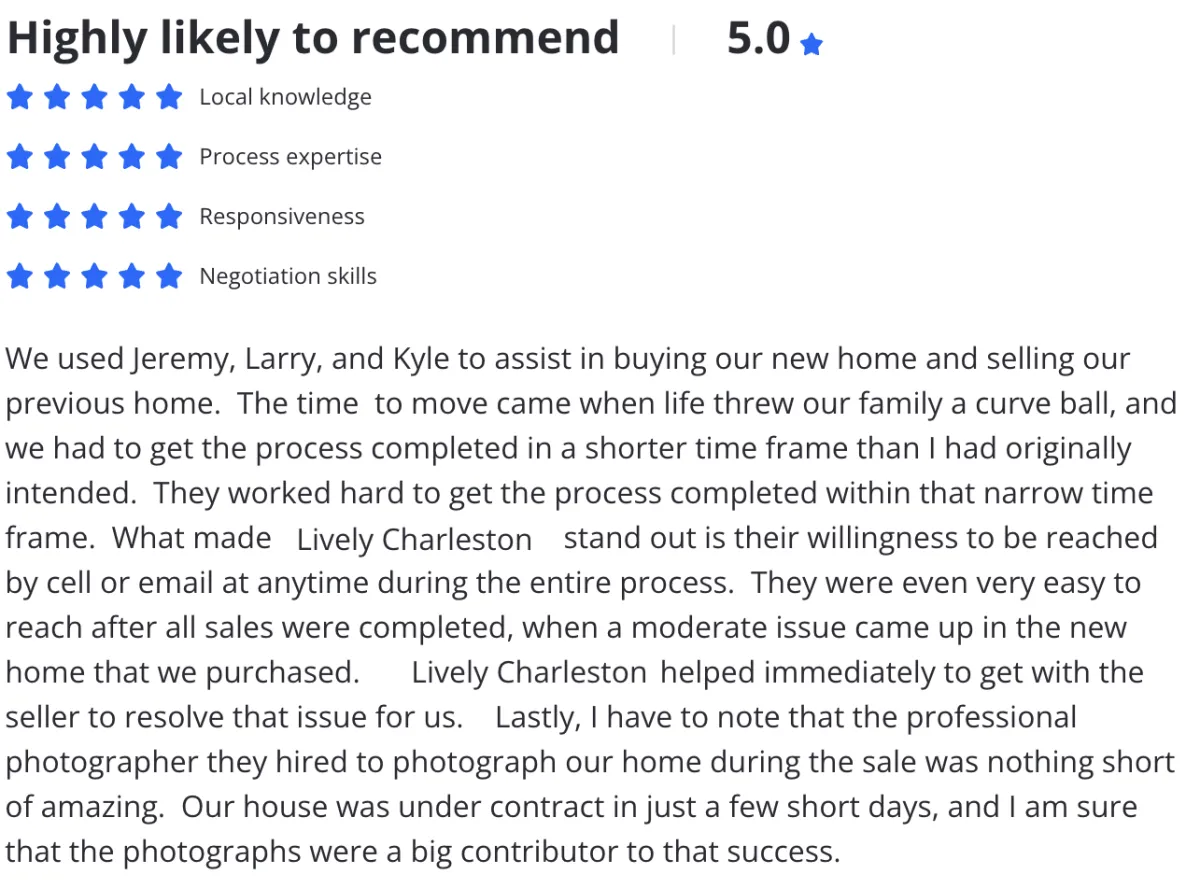Click the 'Negotiation skills' label

point(288,276)
